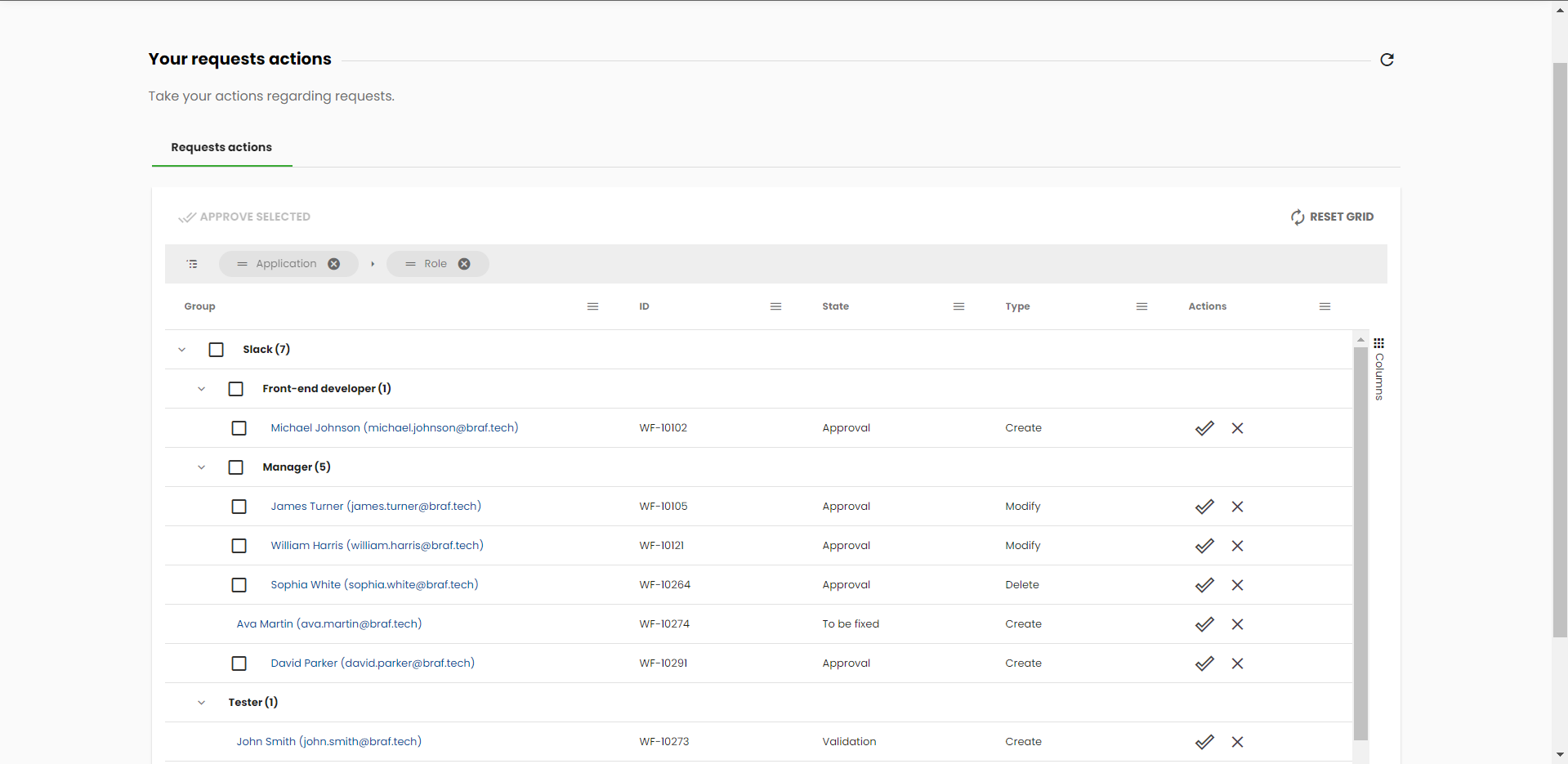This screenshot has width=1568, height=764.
Task: Reject John Smith's validation request
Action: [1237, 742]
